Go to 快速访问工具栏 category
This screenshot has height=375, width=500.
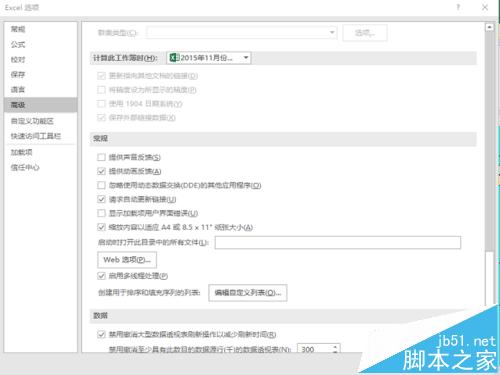pyautogui.click(x=36, y=136)
